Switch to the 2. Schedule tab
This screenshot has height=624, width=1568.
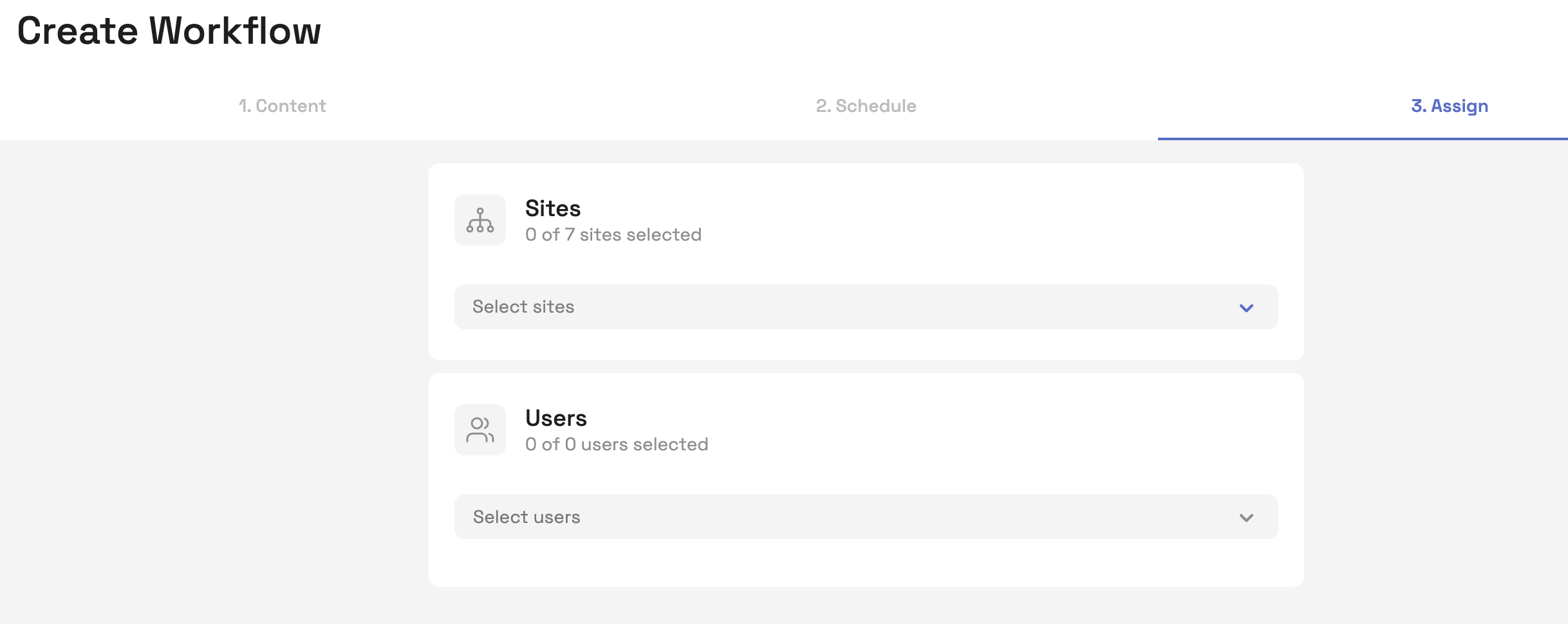[866, 106]
